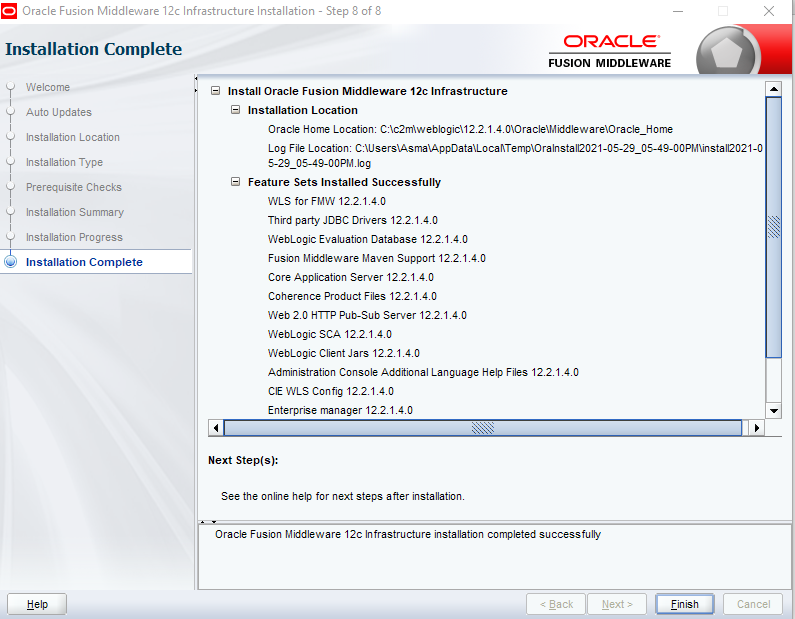Viewport: 795px width, 619px height.
Task: Select the Welcome step in sidebar
Action: (x=48, y=87)
